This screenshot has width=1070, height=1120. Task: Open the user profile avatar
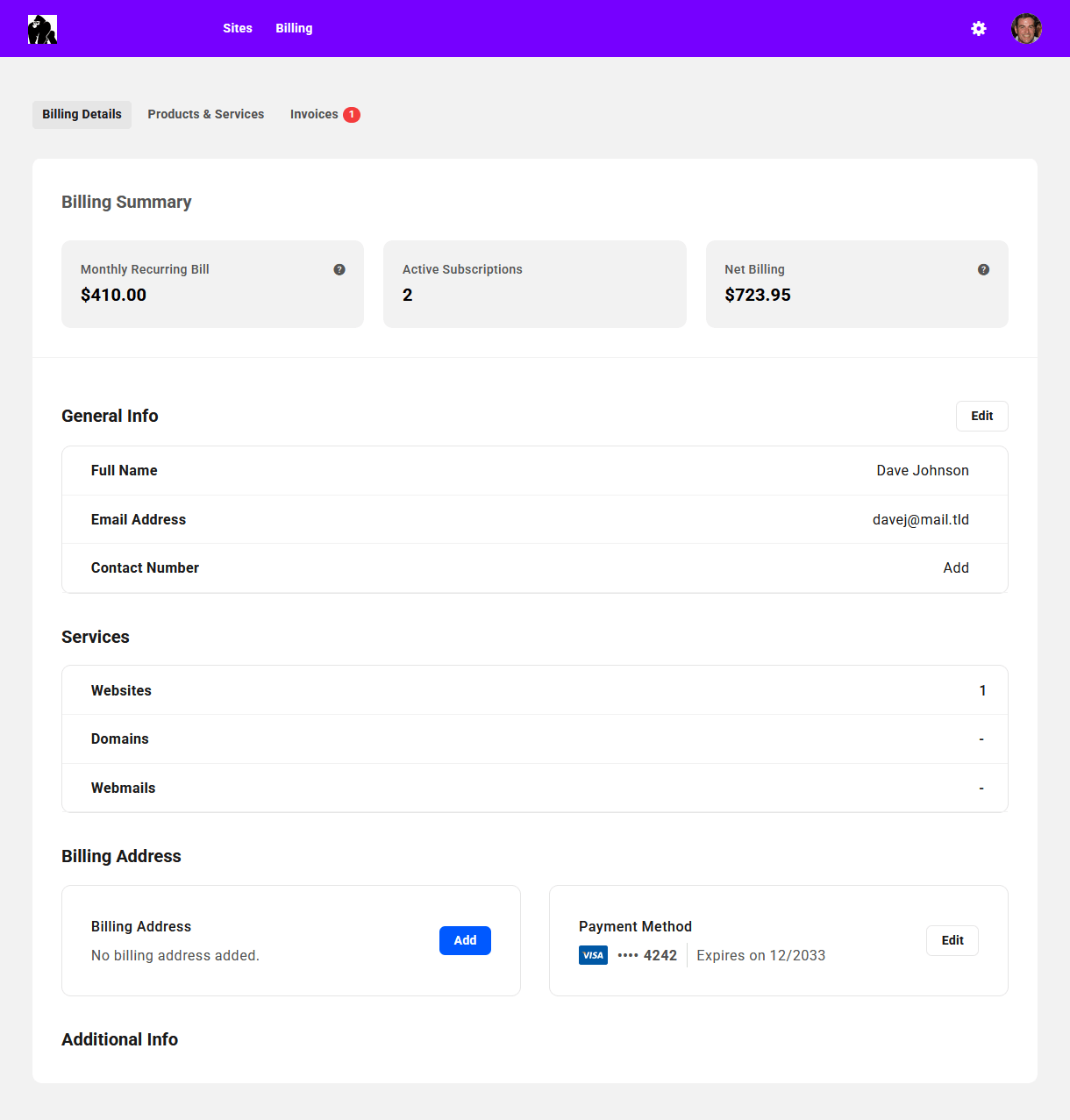pyautogui.click(x=1026, y=29)
